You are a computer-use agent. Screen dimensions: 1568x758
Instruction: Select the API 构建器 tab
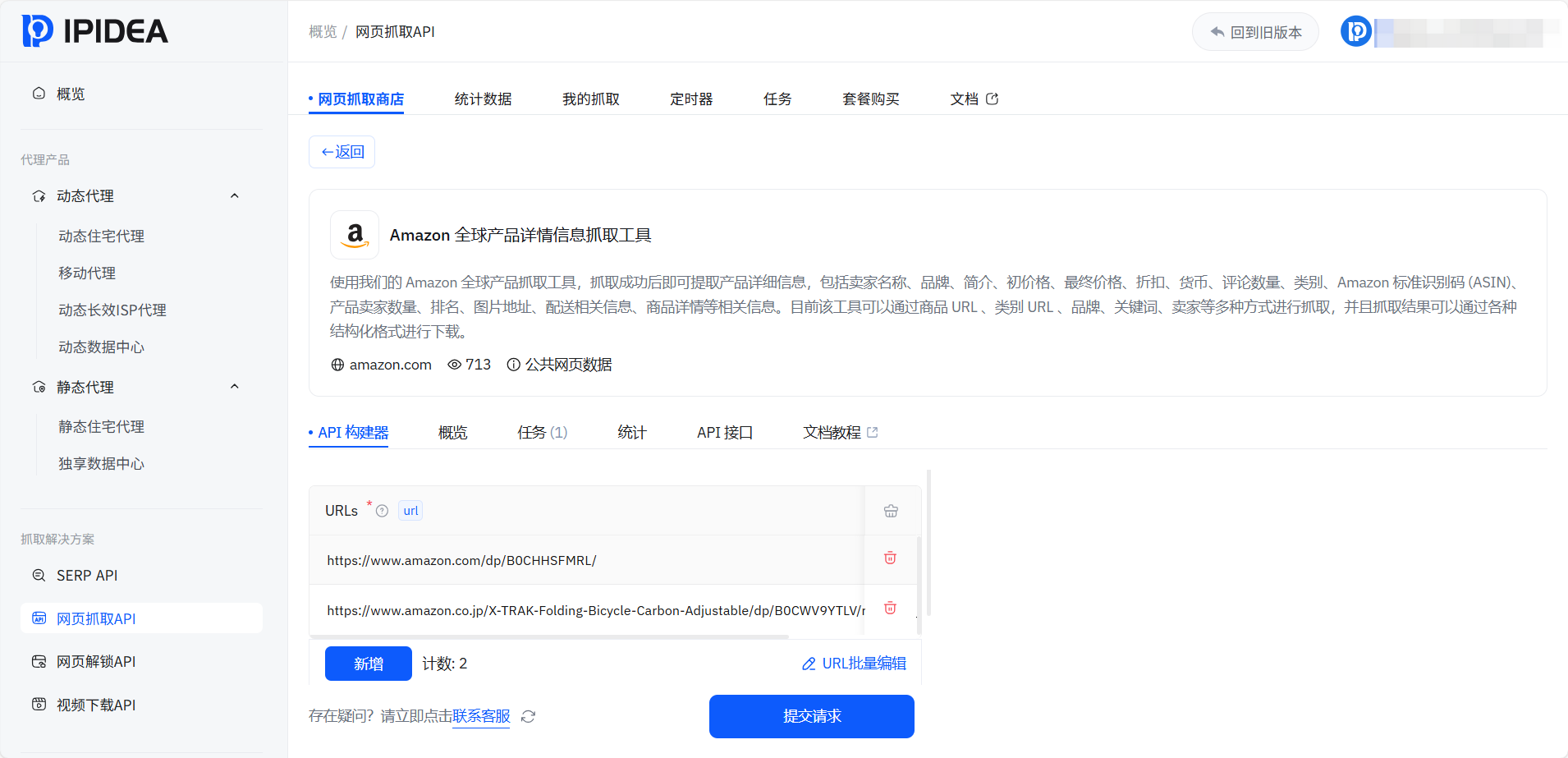349,433
